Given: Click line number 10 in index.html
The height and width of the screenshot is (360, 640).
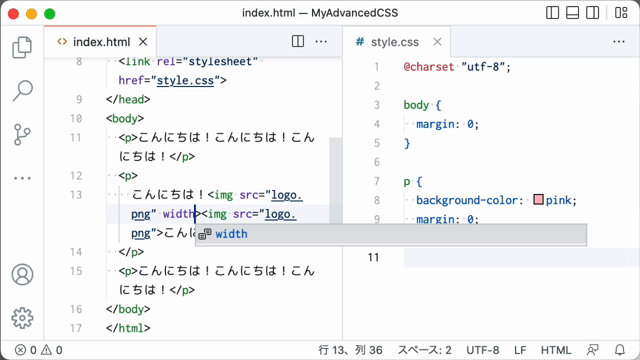Looking at the screenshot, I should (76, 118).
